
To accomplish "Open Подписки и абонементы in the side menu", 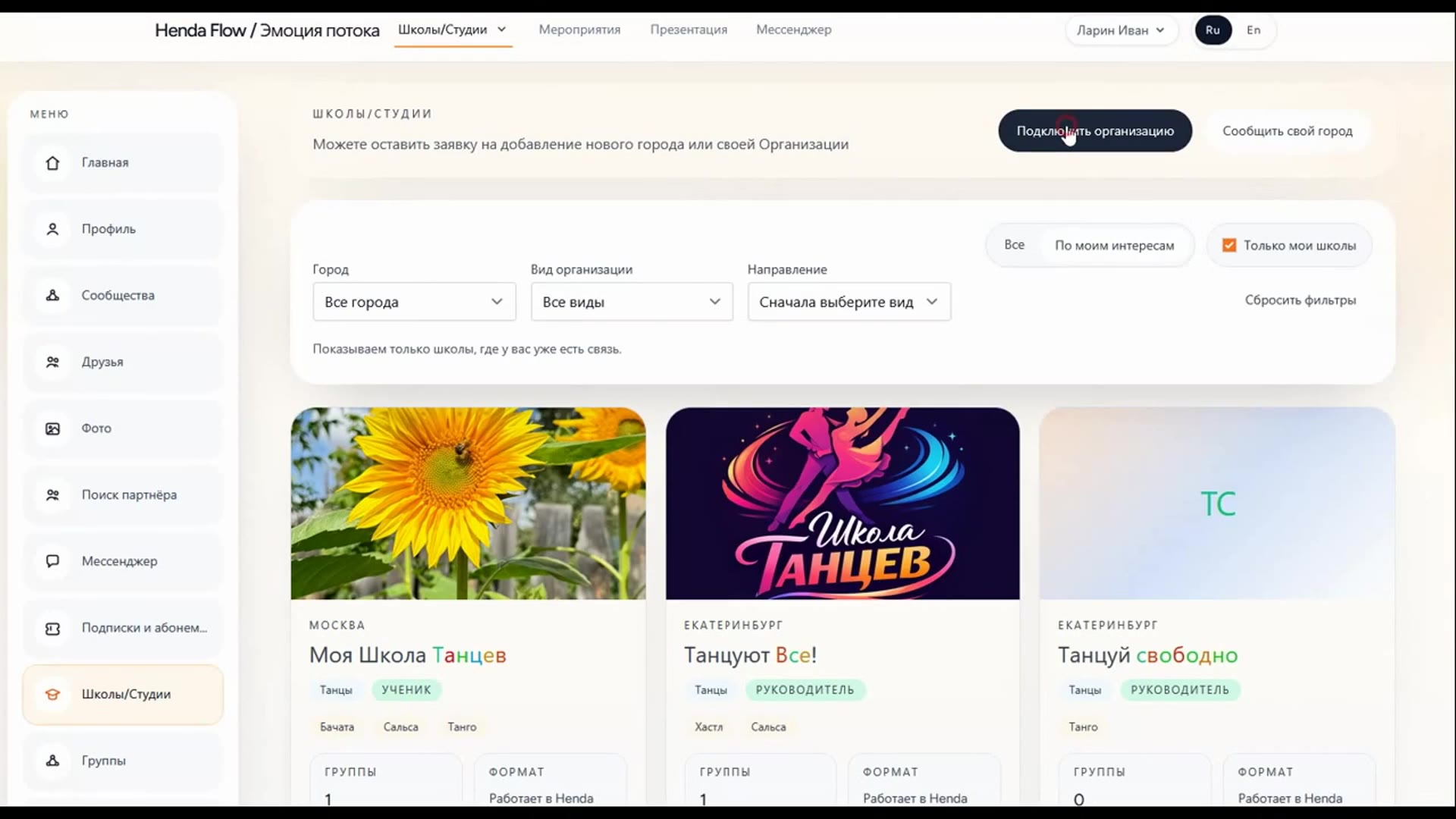I will point(123,628).
